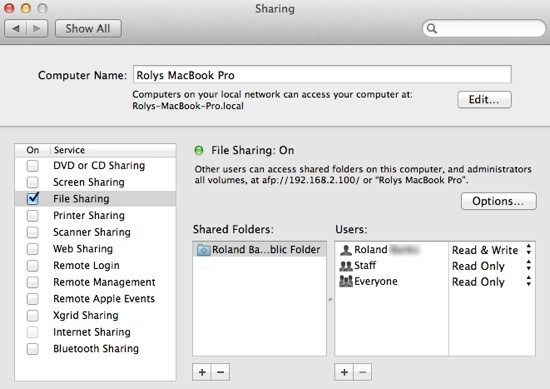
Task: Click the magnifier icon in search field
Action: click(x=432, y=28)
